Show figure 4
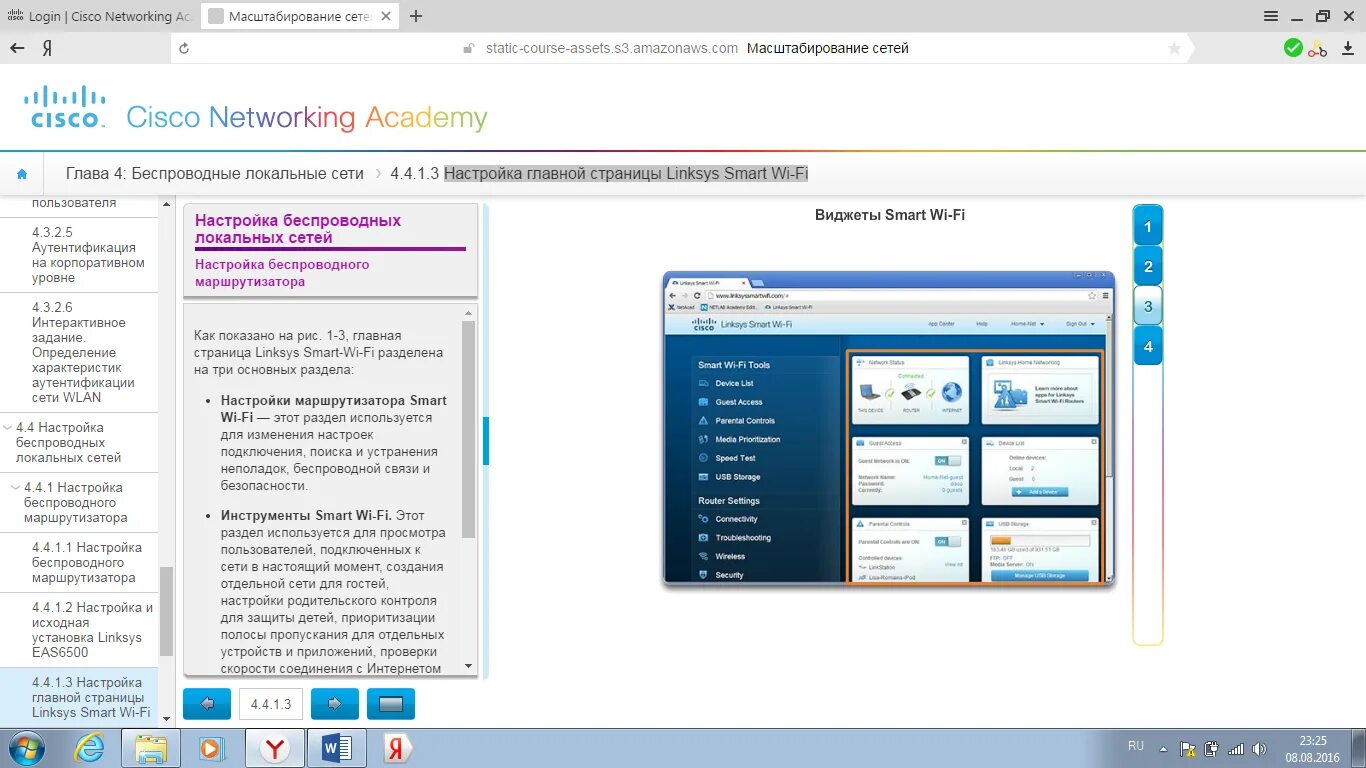1366x768 pixels. pyautogui.click(x=1148, y=346)
